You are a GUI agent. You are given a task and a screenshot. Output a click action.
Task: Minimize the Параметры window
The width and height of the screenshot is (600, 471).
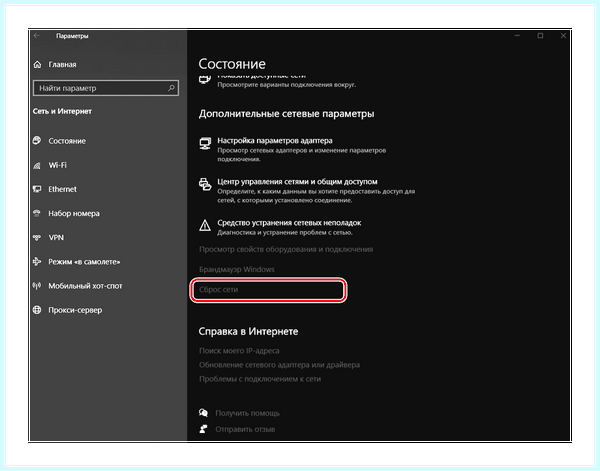(x=517, y=36)
